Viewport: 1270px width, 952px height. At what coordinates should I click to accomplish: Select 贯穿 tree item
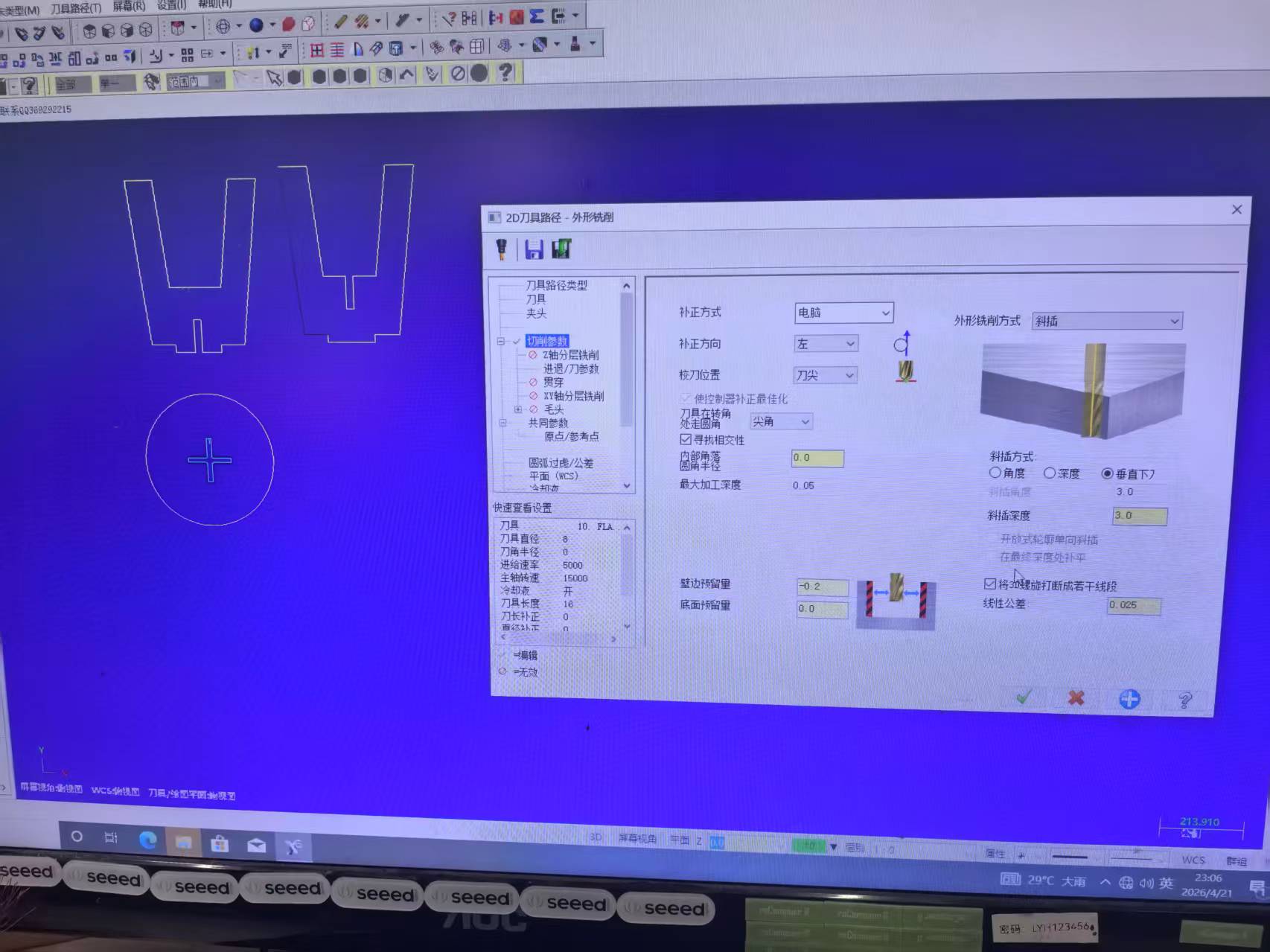tap(553, 382)
